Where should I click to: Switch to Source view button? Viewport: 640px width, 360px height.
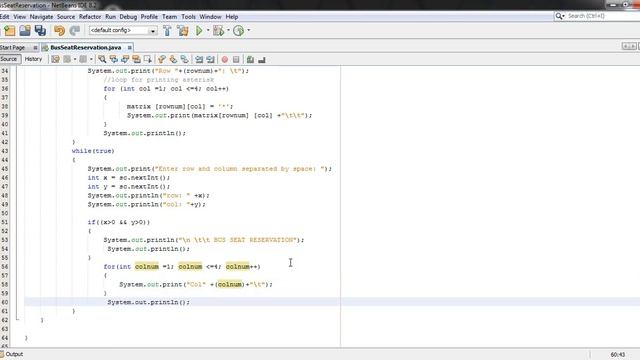click(9, 59)
